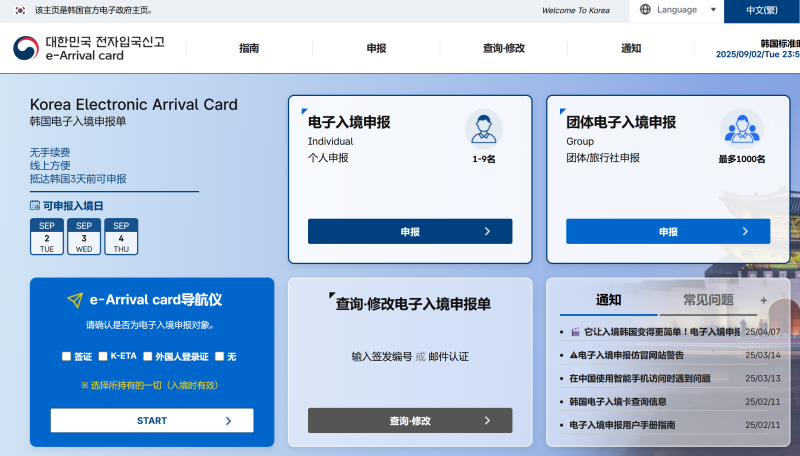Click the chevron arrow on START button
800x456 pixels.
click(x=228, y=421)
